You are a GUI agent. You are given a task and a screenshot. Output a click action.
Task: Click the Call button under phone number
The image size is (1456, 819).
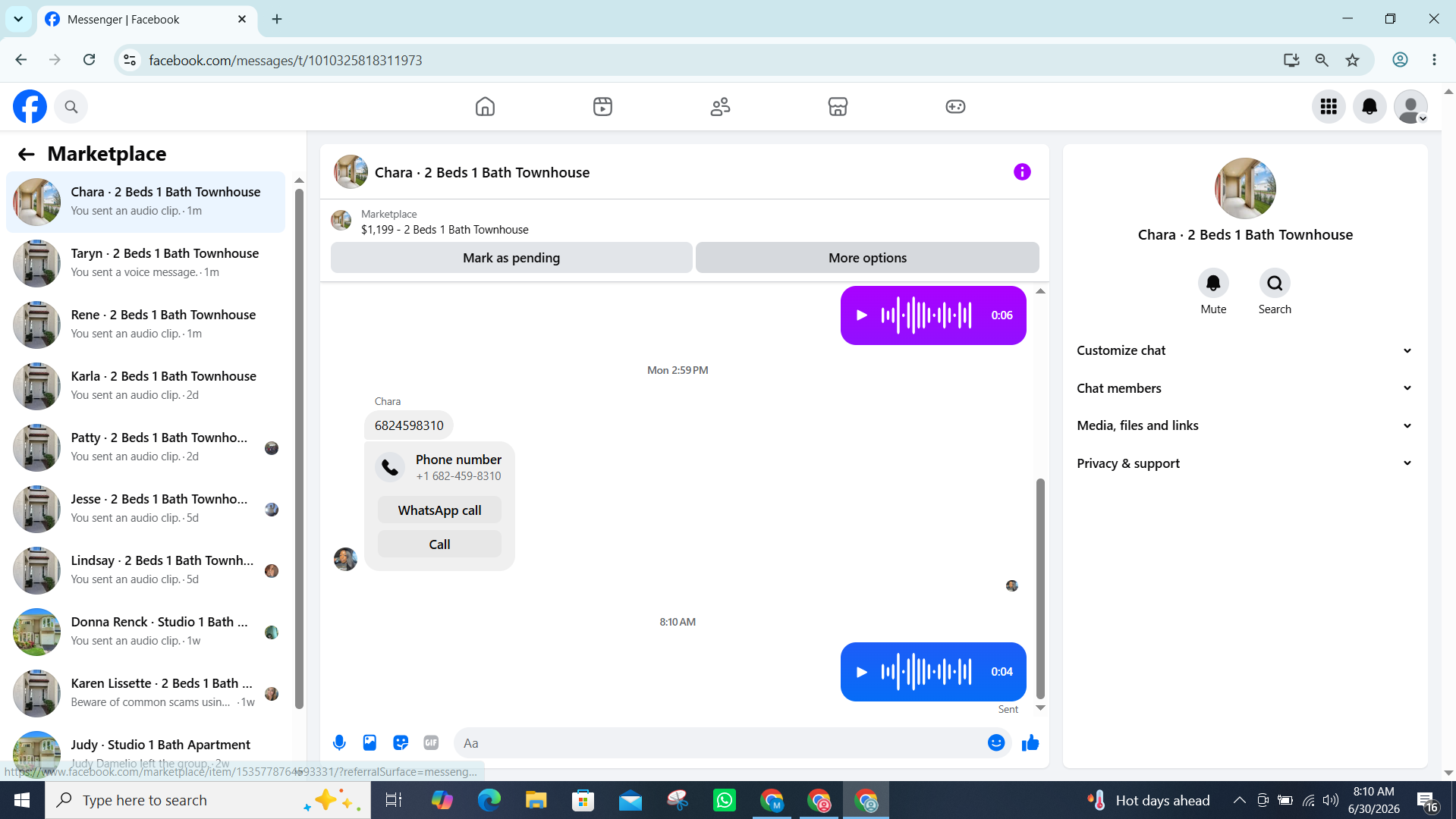tap(439, 544)
